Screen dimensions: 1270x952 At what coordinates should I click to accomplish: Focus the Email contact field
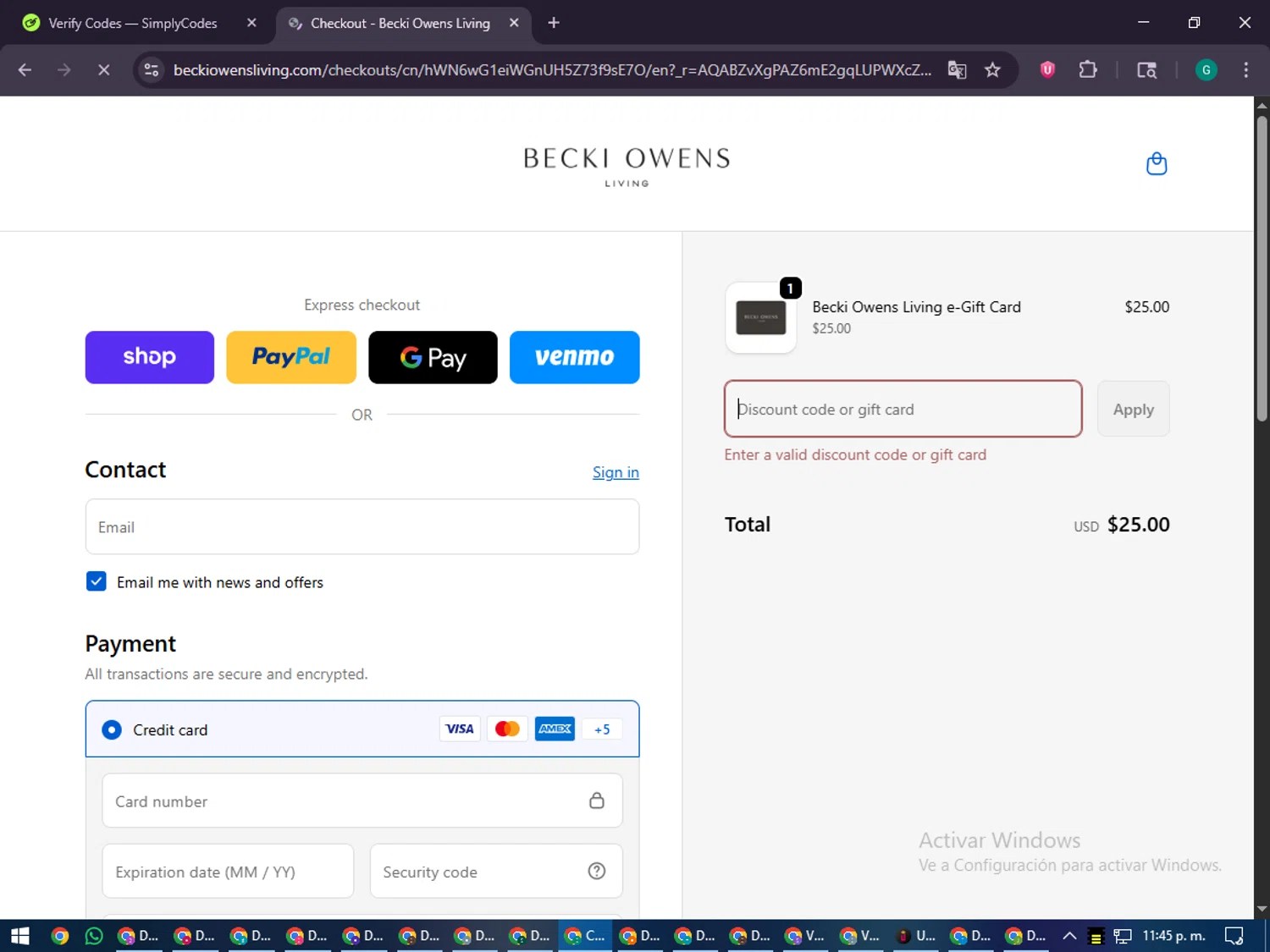362,526
